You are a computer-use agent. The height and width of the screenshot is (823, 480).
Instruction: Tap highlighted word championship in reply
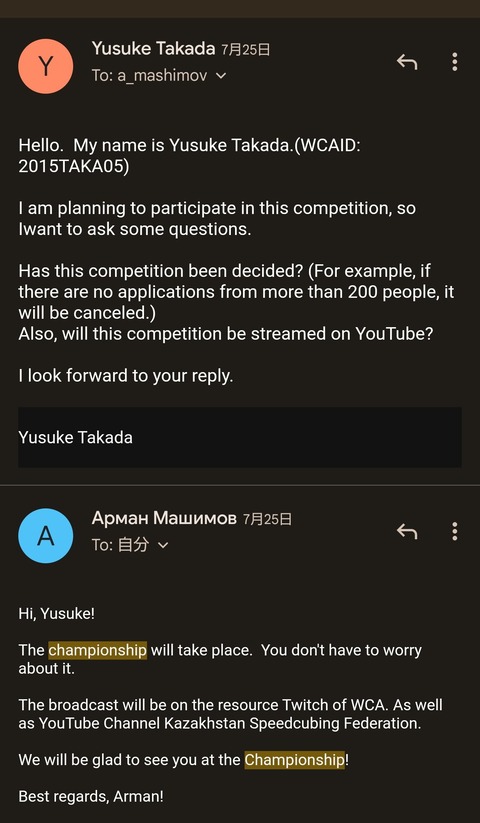(98, 650)
